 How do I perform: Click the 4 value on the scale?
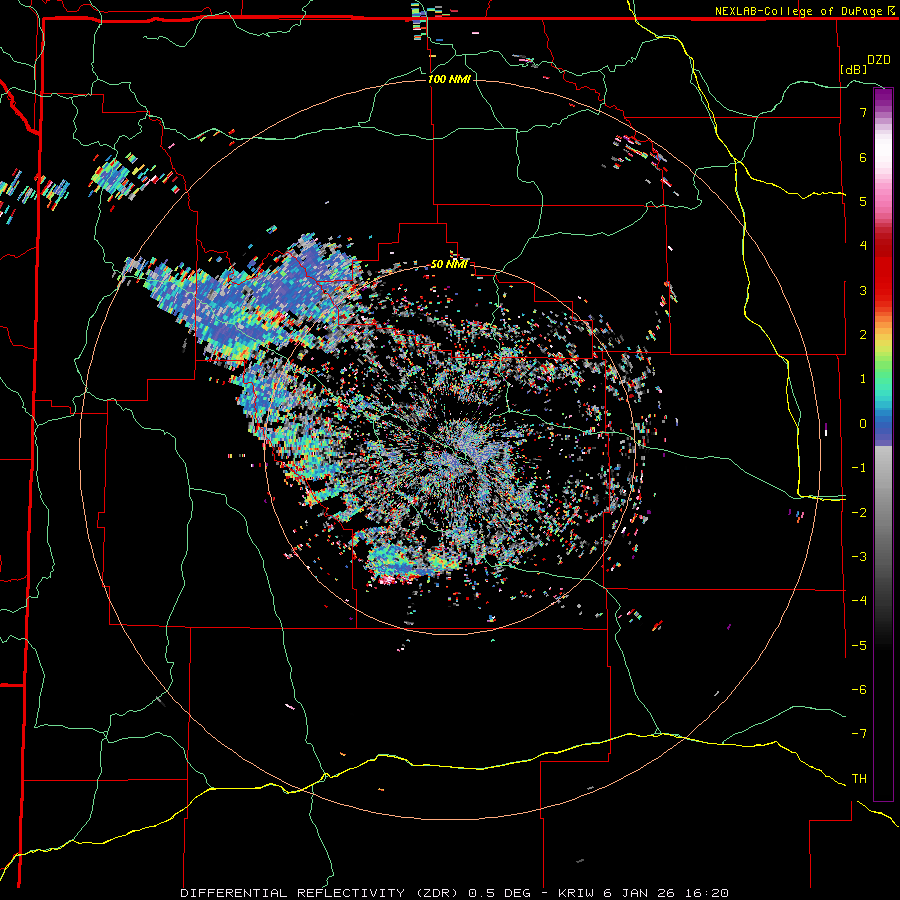click(863, 246)
